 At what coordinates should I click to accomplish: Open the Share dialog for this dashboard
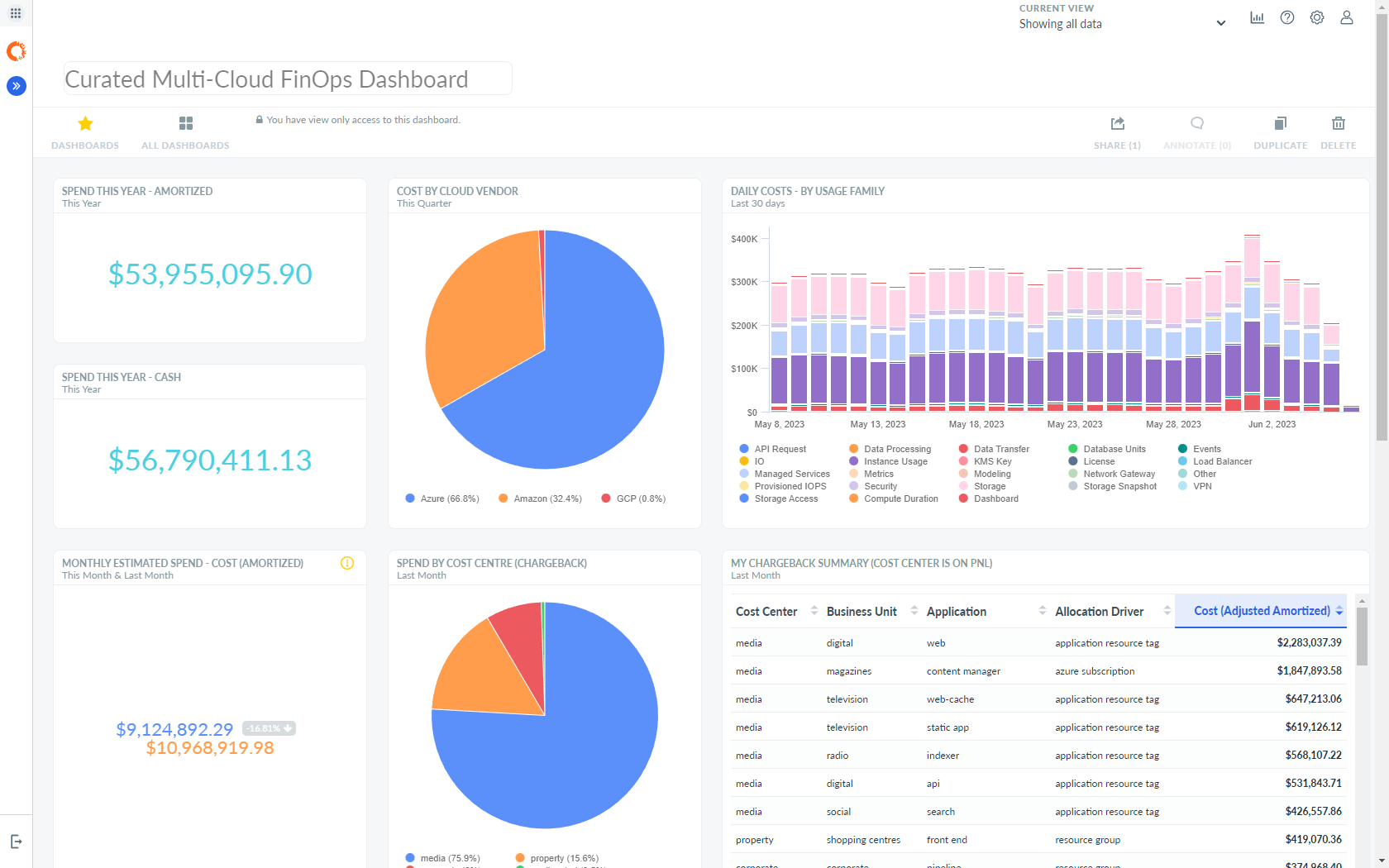[x=1116, y=131]
